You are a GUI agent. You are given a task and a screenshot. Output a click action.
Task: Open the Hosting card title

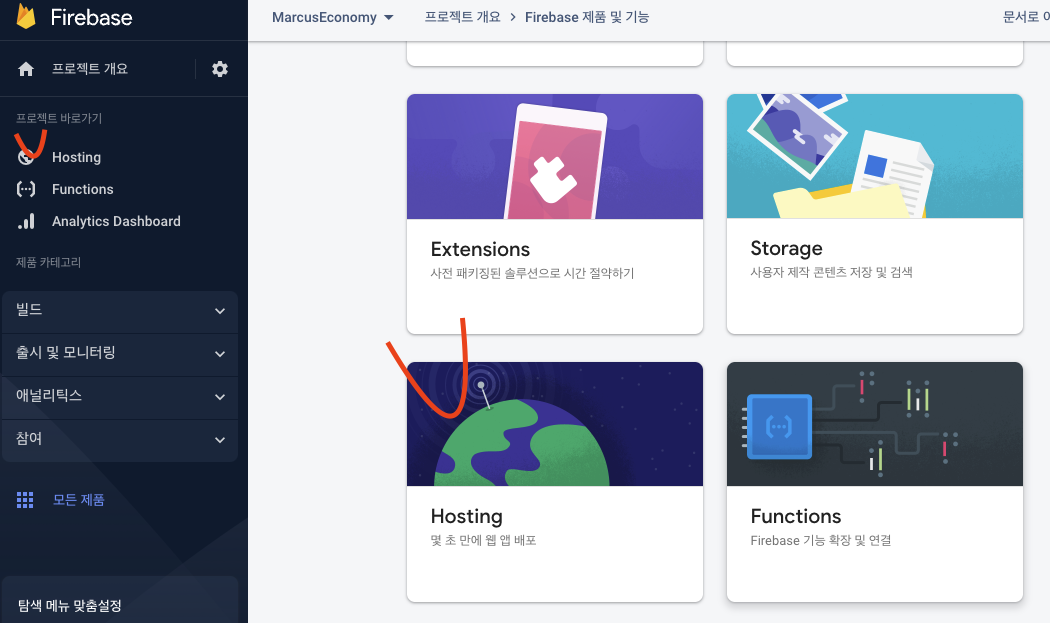tap(467, 516)
